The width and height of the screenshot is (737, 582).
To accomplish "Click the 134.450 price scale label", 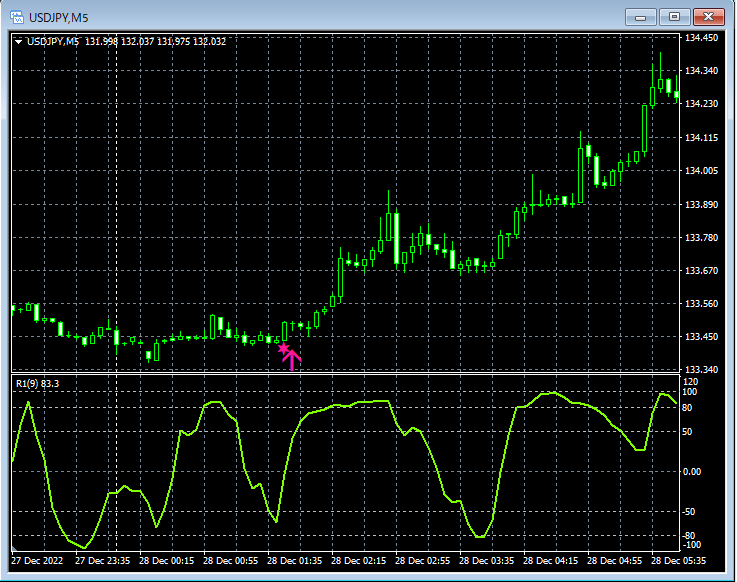I will coord(701,38).
